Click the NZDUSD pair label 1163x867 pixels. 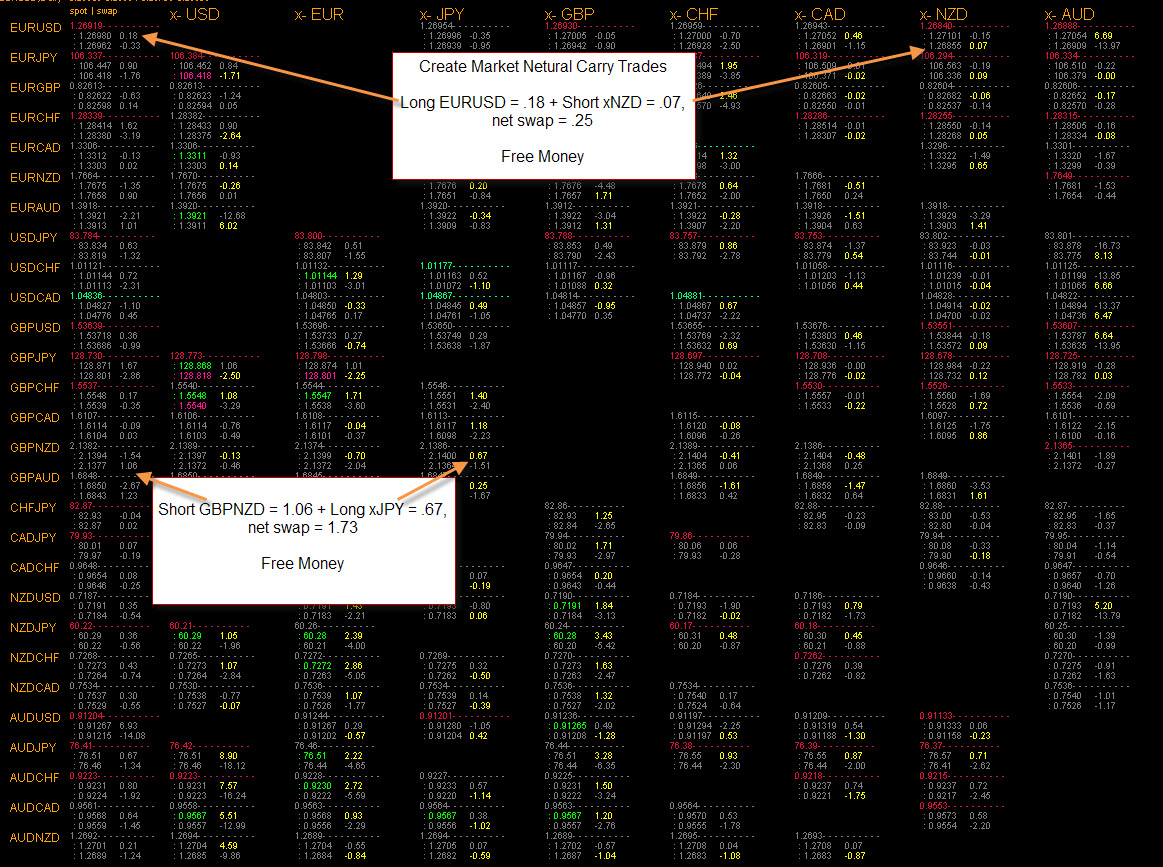click(x=35, y=598)
